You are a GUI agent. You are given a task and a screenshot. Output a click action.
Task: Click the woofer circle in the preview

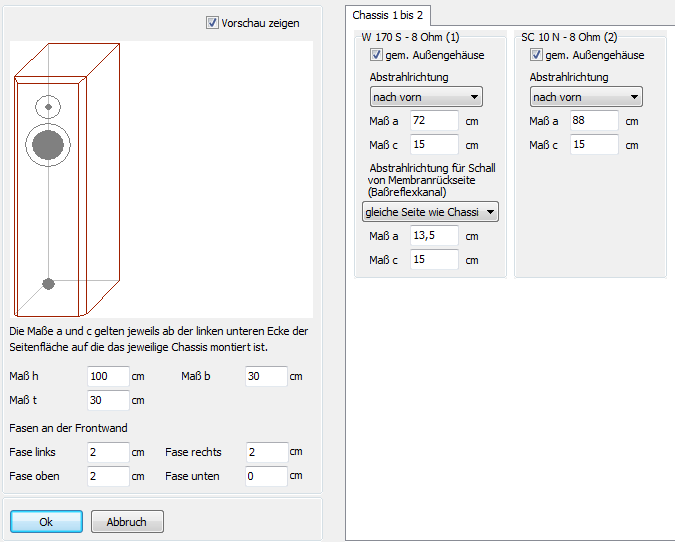48,145
